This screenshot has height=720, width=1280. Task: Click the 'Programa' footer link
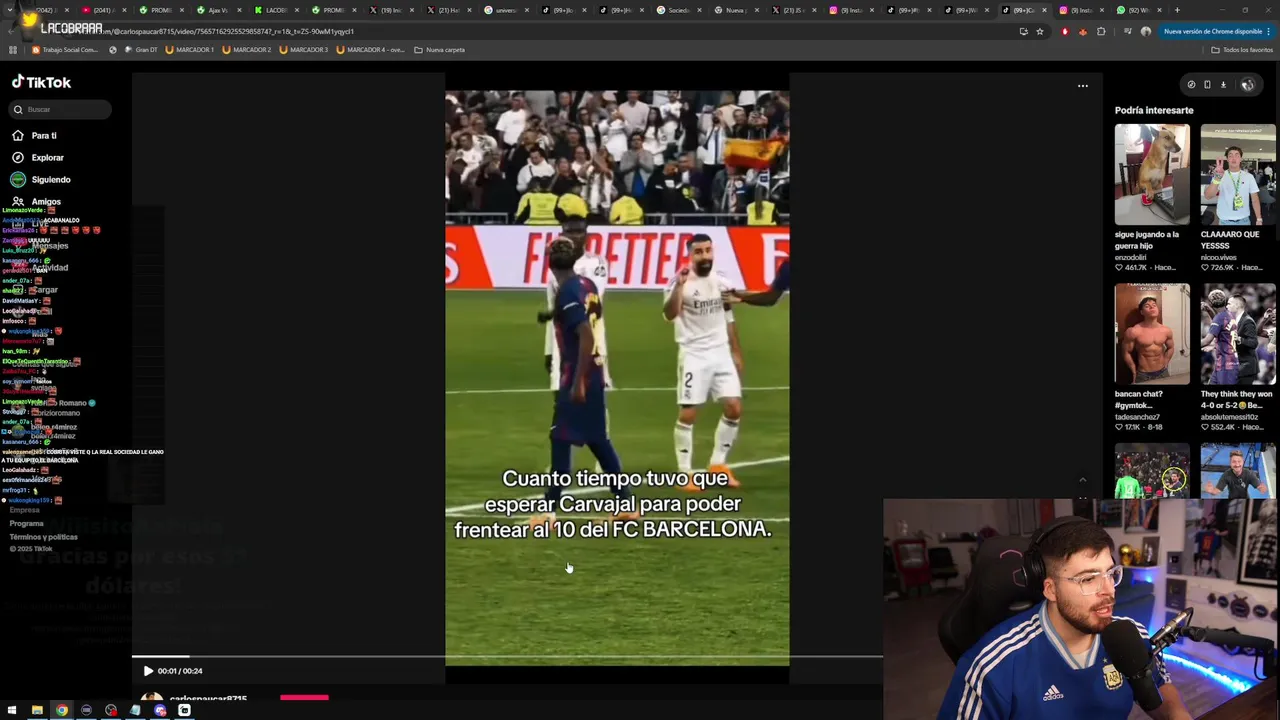pos(27,523)
